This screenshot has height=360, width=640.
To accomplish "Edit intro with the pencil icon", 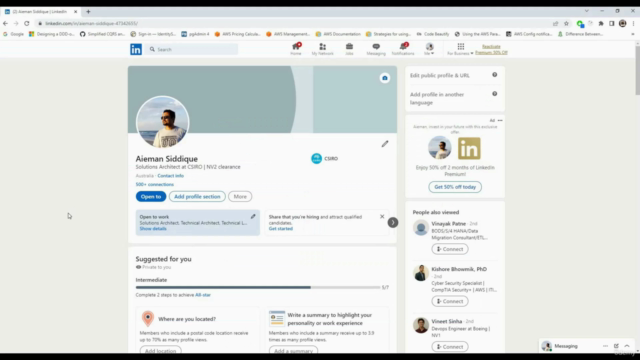I will (x=385, y=144).
